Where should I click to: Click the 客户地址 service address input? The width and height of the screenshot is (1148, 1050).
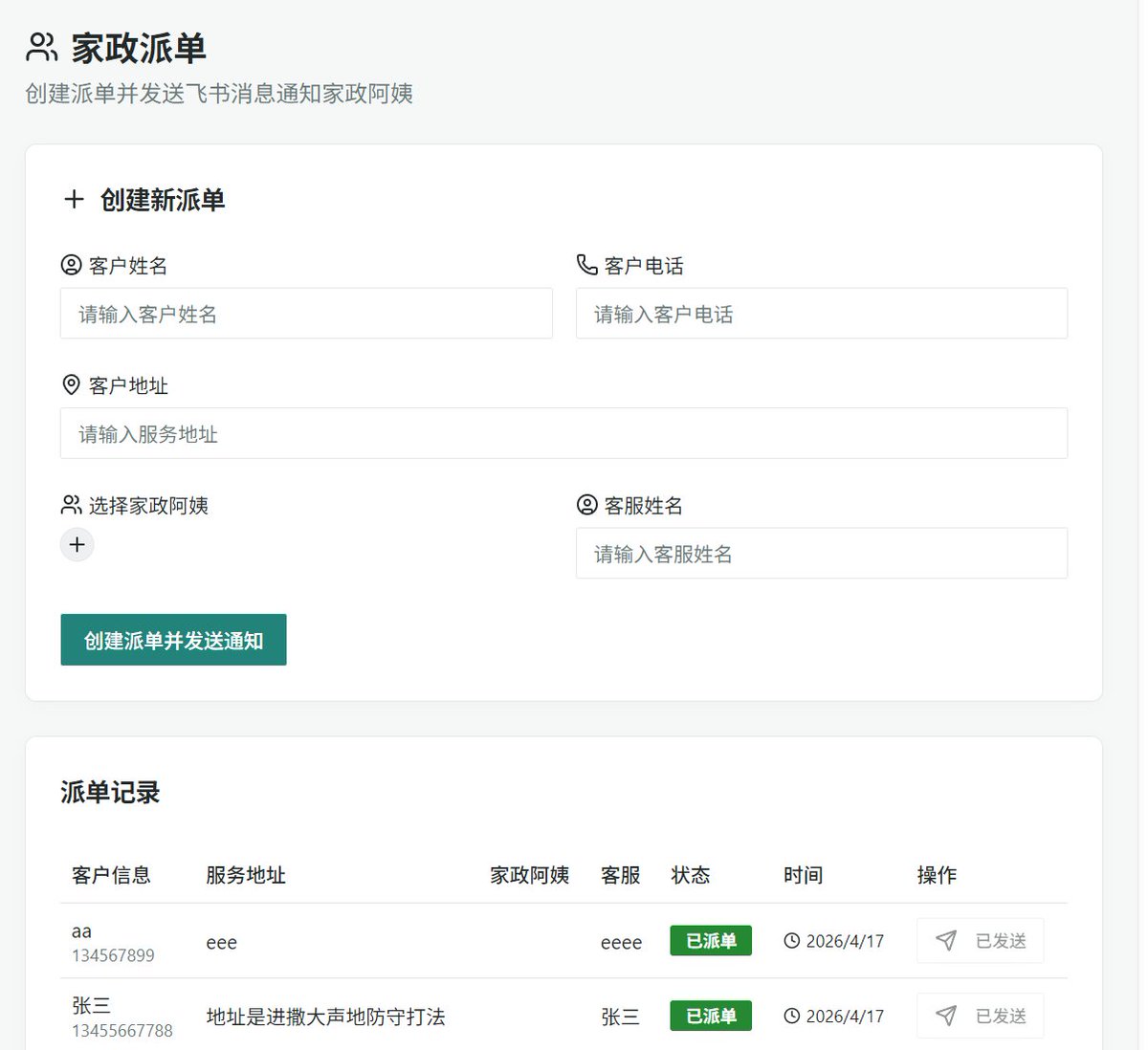[x=563, y=433]
